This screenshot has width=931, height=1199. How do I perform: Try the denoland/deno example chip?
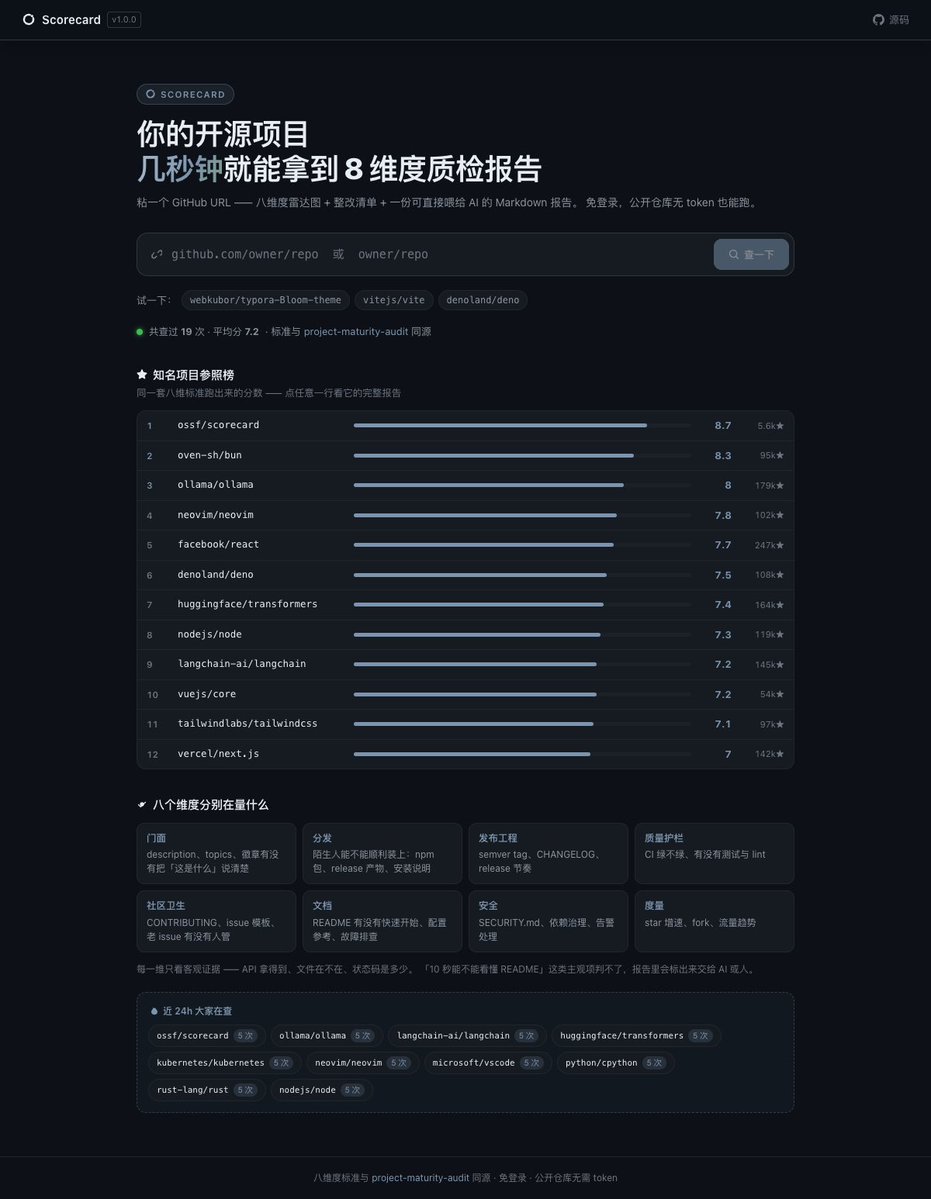[x=482, y=300]
